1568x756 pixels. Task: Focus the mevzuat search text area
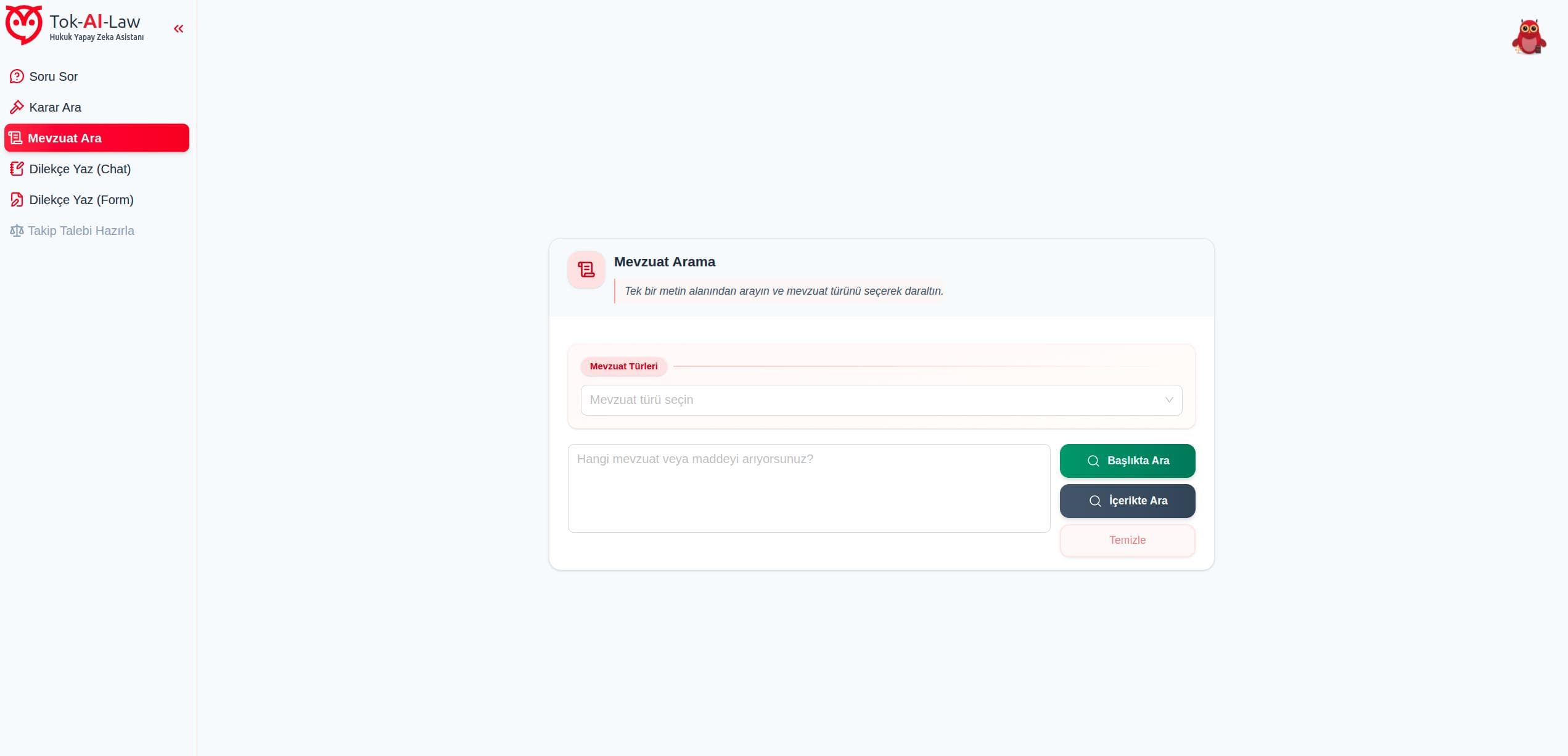click(808, 488)
